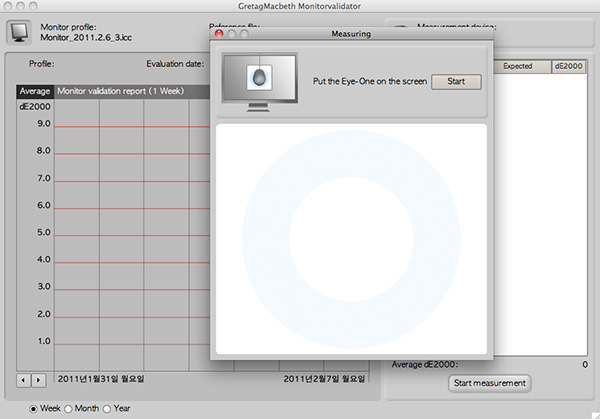Click the previous period arrow
The width and height of the screenshot is (600, 419).
pos(25,380)
